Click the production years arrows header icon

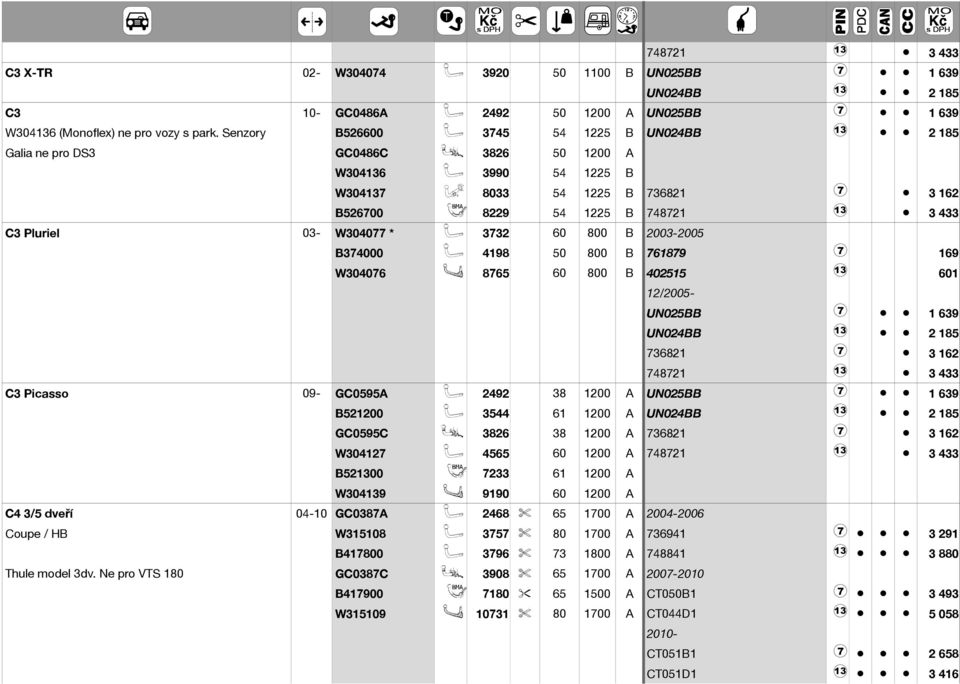(312, 22)
